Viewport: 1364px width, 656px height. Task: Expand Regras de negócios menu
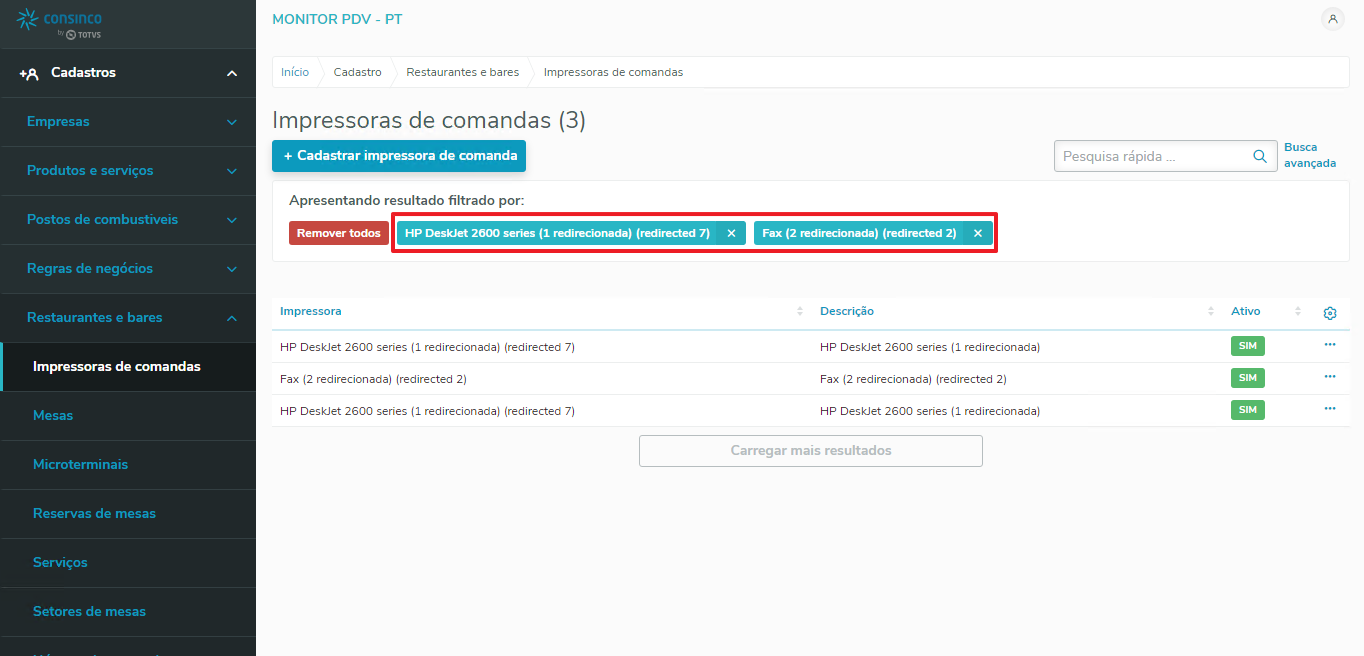(x=232, y=269)
